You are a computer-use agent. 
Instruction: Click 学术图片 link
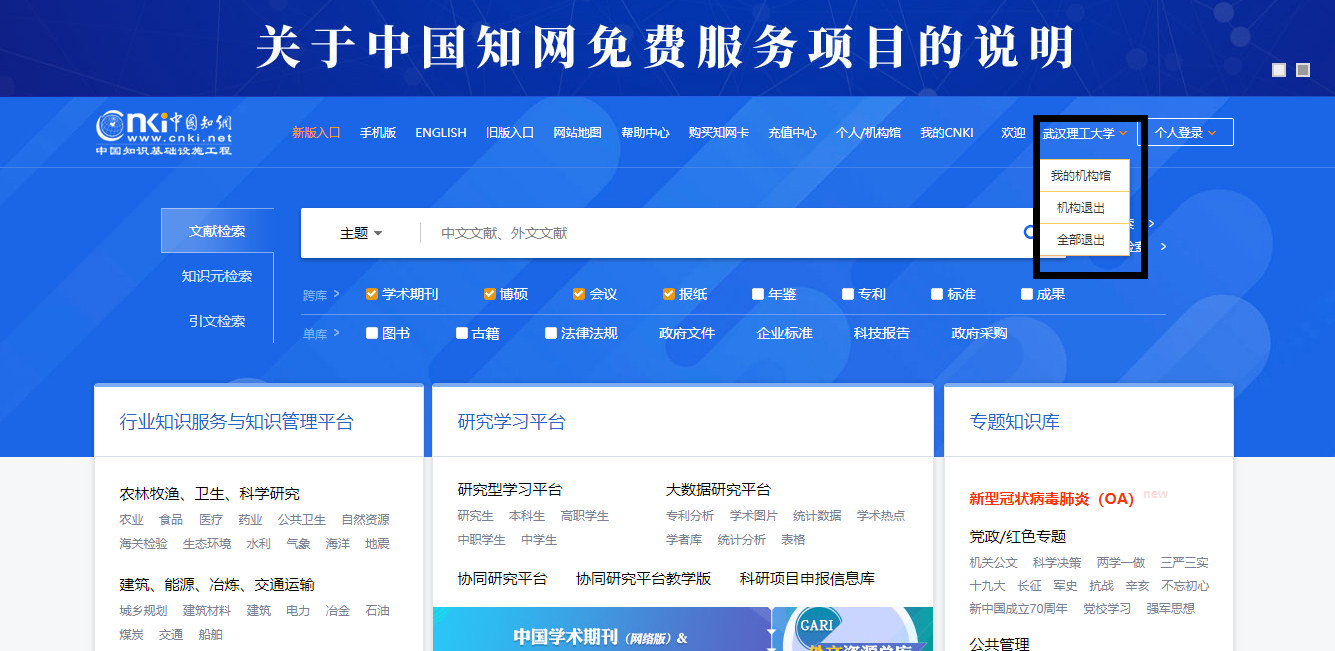coord(754,516)
